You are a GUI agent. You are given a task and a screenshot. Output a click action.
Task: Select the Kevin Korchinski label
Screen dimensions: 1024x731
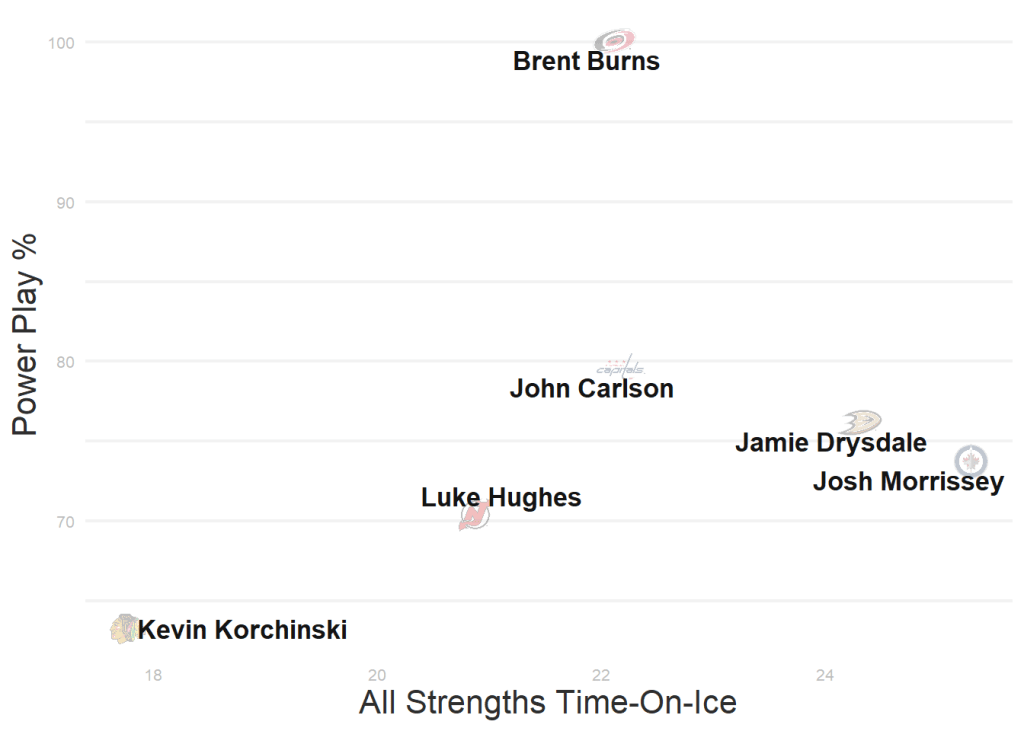pyautogui.click(x=242, y=630)
